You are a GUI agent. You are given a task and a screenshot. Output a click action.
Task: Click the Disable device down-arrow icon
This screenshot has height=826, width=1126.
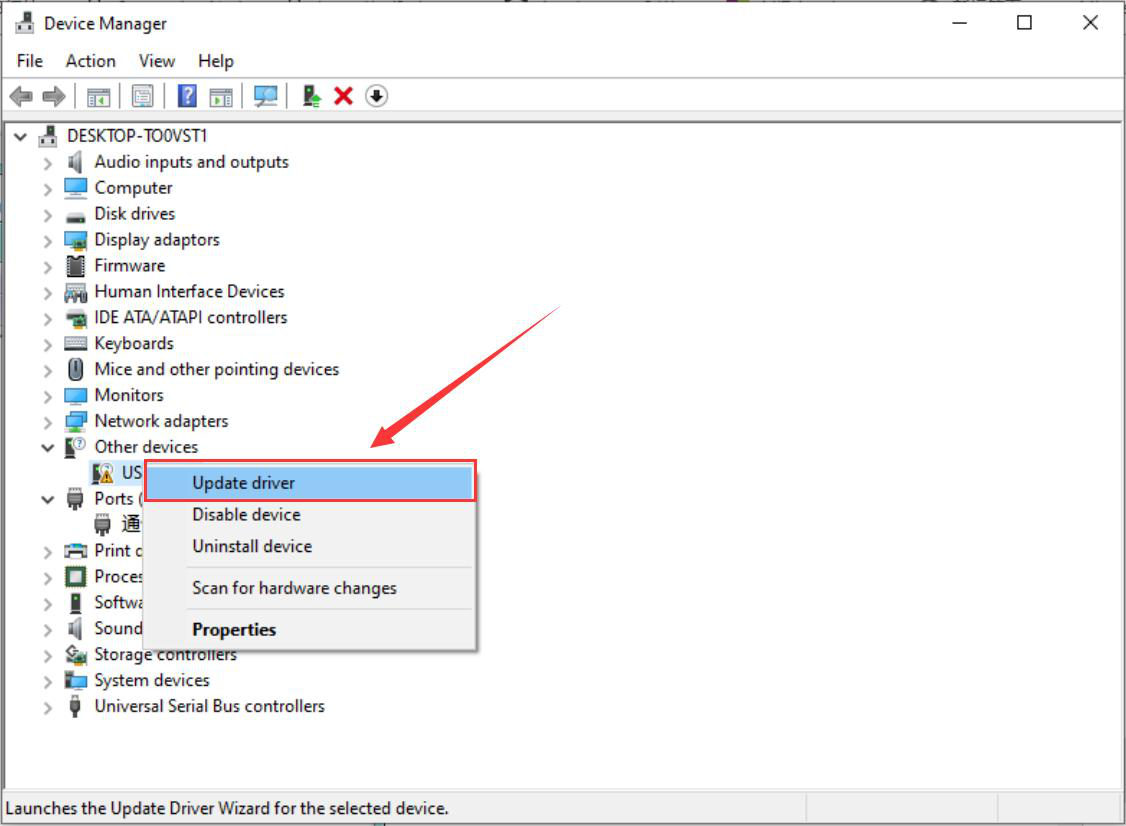pos(376,96)
